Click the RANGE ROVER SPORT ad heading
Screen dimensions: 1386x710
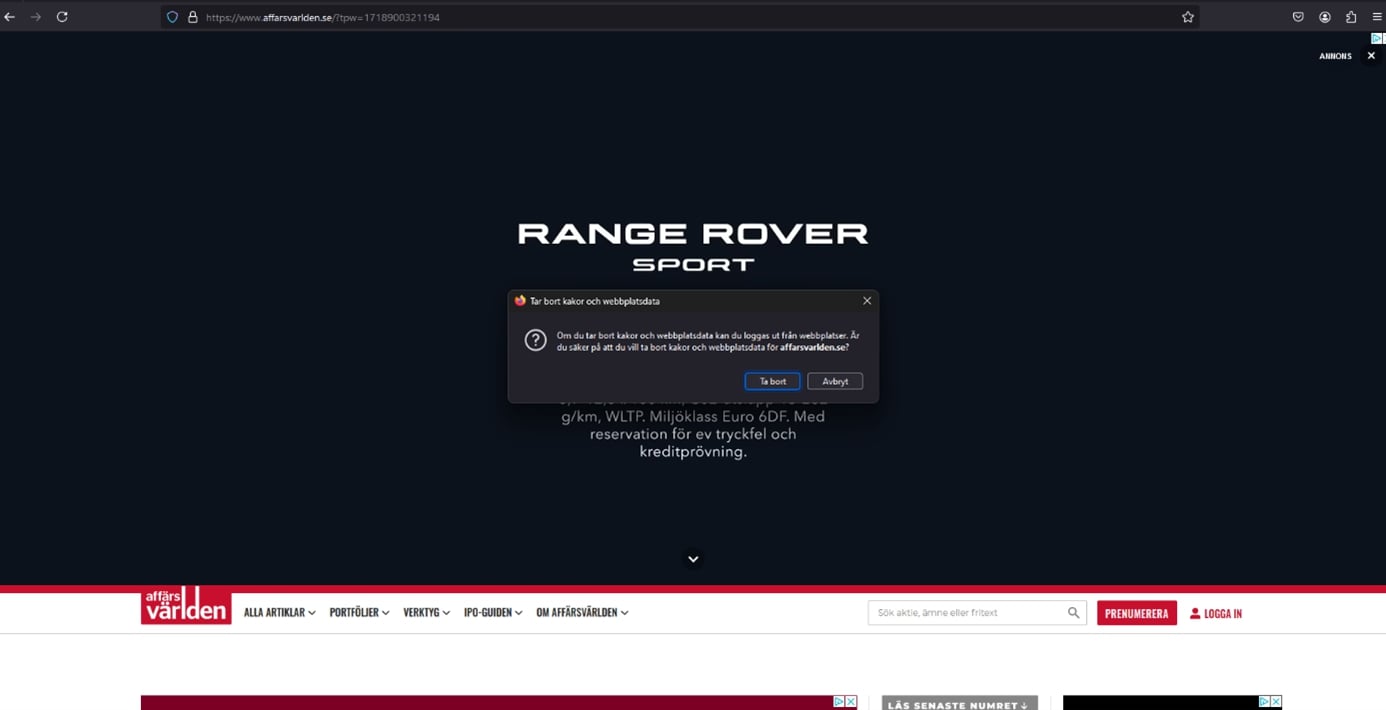693,246
